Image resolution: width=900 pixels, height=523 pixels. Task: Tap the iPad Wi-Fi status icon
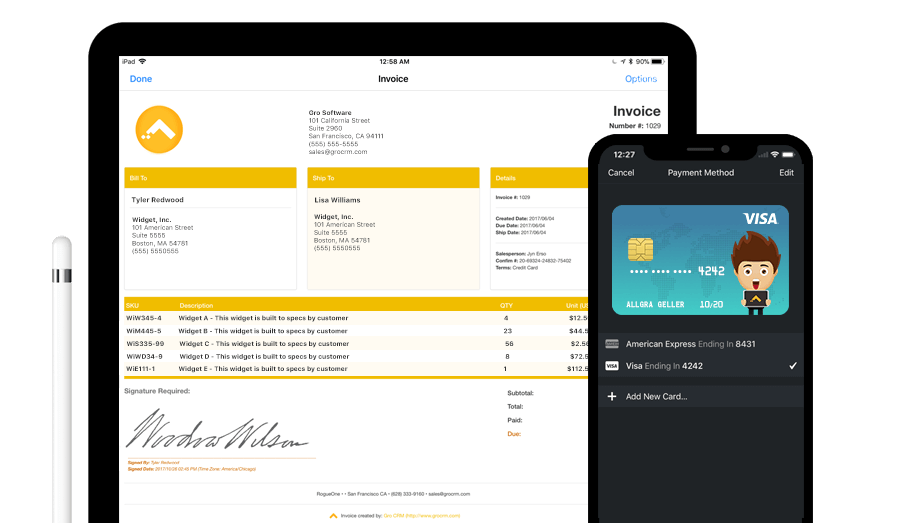[x=142, y=61]
